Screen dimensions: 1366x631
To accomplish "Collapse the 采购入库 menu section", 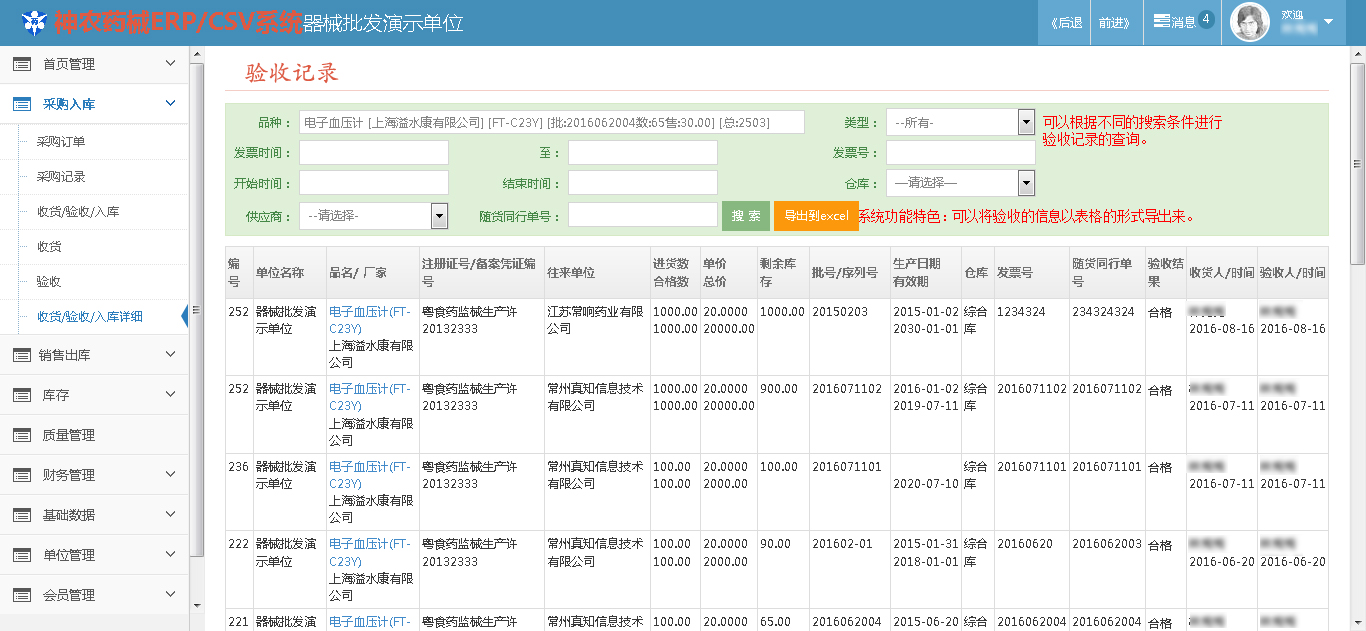I will point(170,103).
